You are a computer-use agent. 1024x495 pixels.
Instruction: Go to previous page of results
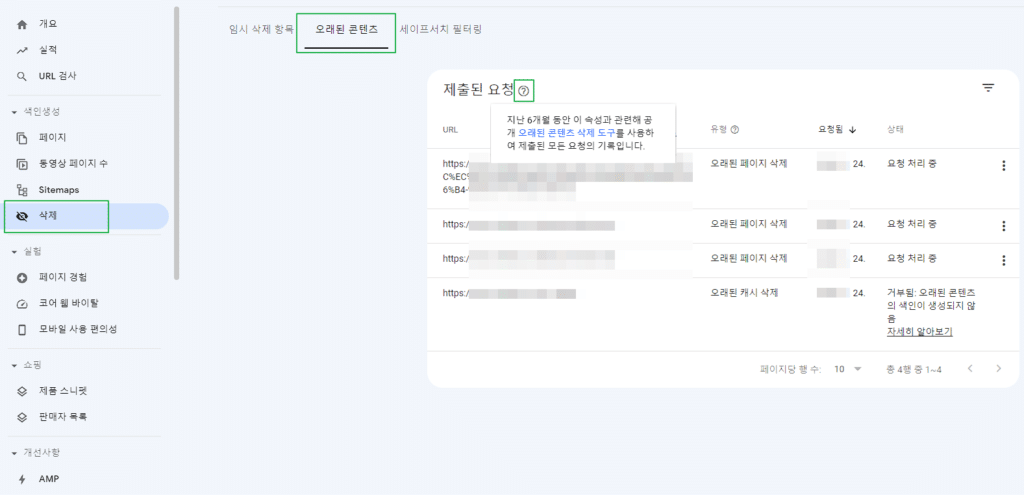tap(970, 369)
